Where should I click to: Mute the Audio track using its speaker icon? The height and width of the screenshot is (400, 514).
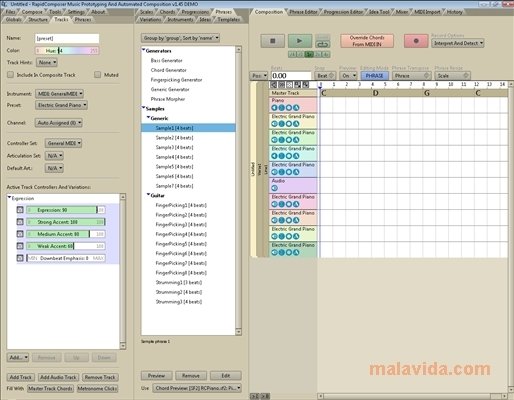pyautogui.click(x=274, y=188)
